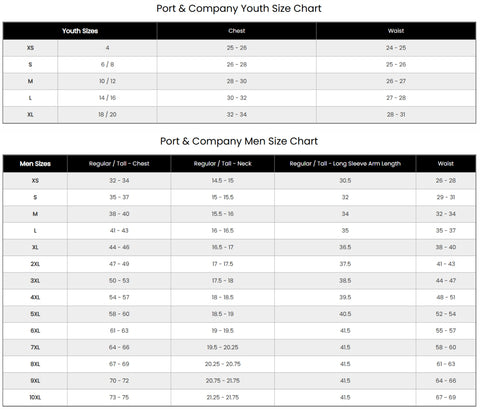Select youth XL chest value 32 - 34
The height and width of the screenshot is (410, 480).
(237, 114)
